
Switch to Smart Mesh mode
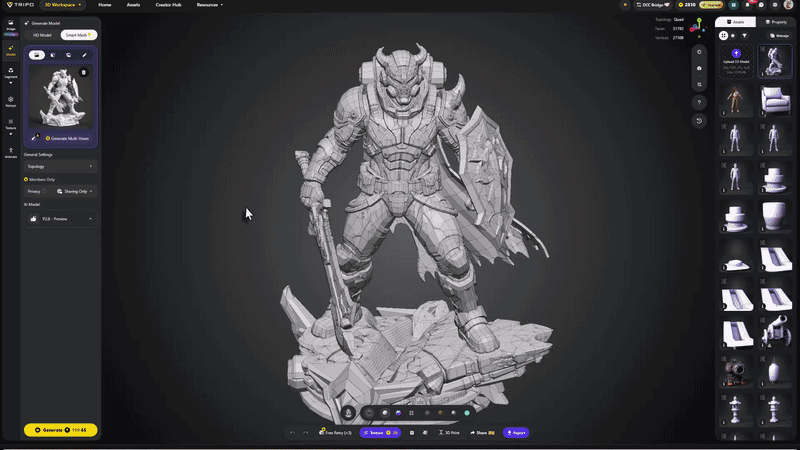(79, 35)
